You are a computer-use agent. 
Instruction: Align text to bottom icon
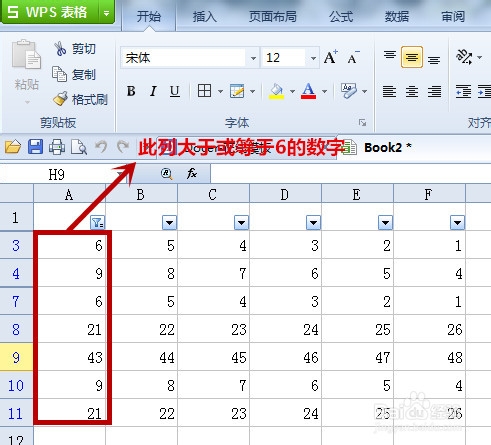coord(434,59)
